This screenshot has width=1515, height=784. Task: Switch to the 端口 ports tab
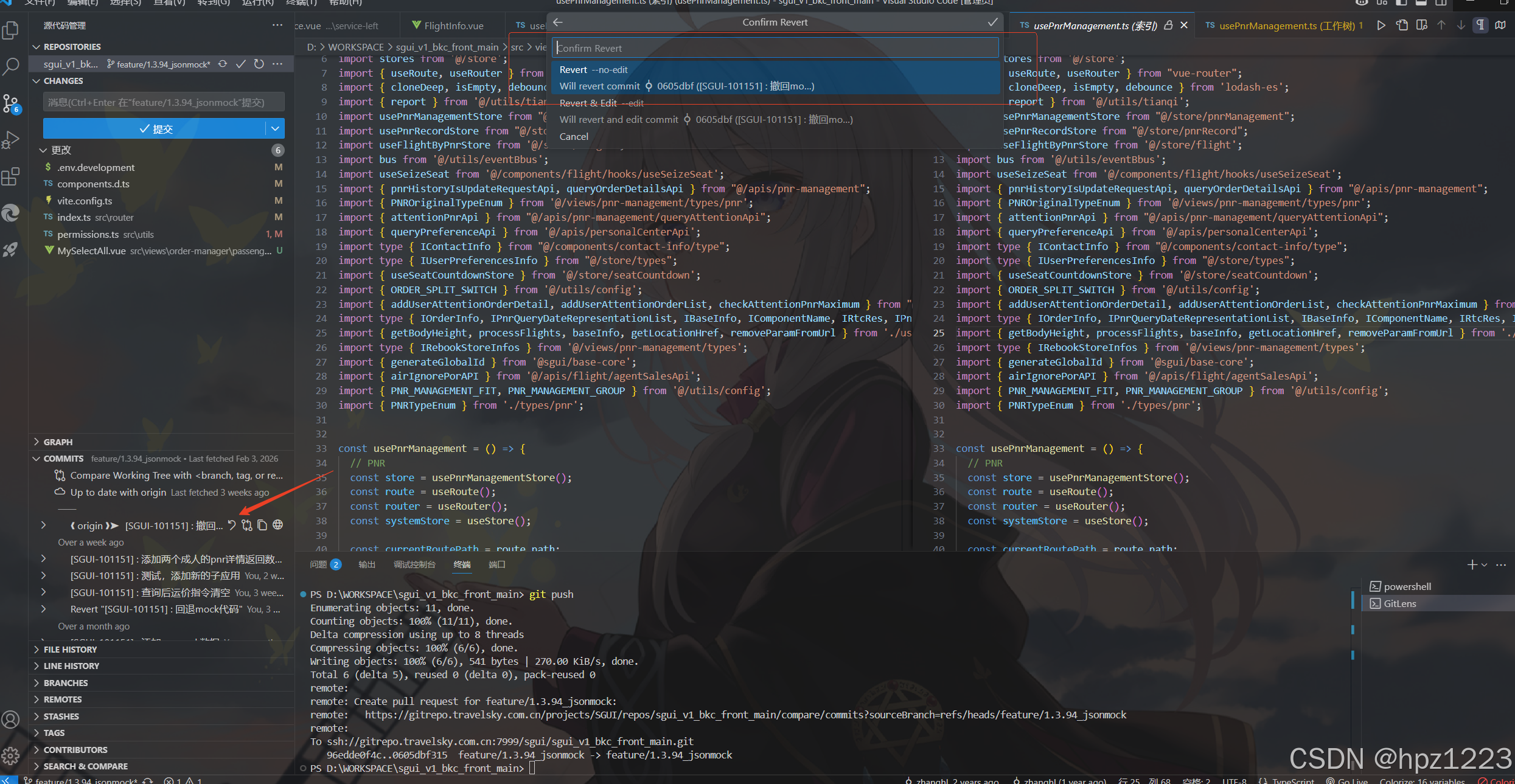497,564
